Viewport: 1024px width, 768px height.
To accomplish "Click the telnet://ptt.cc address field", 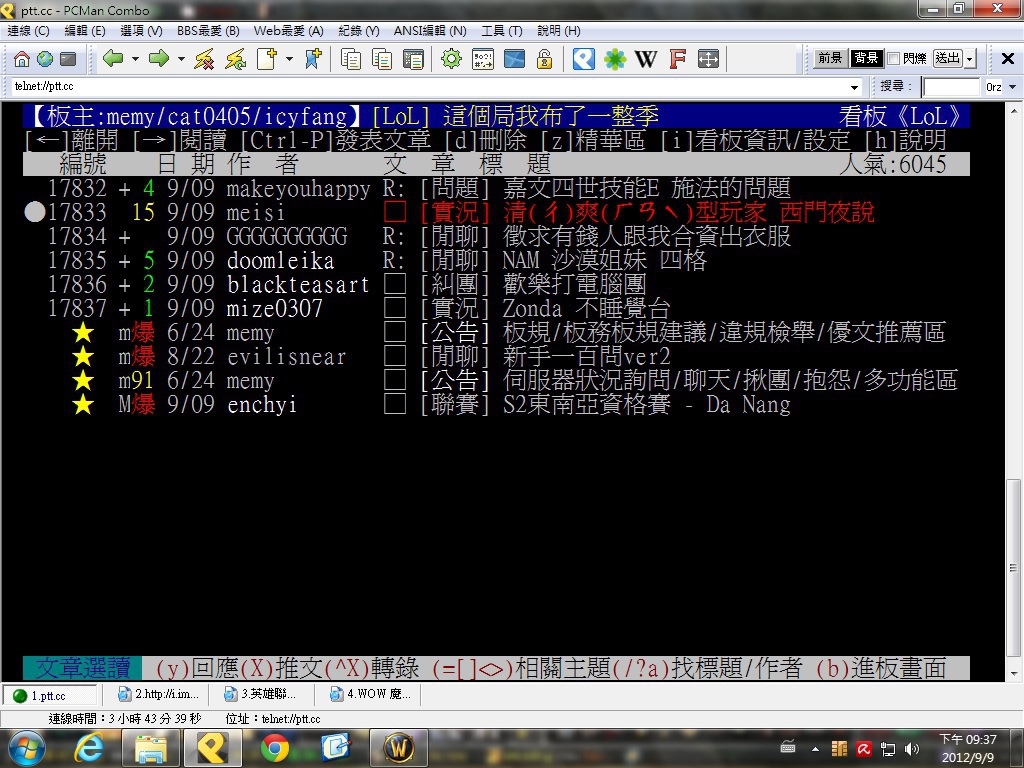I will tap(430, 87).
